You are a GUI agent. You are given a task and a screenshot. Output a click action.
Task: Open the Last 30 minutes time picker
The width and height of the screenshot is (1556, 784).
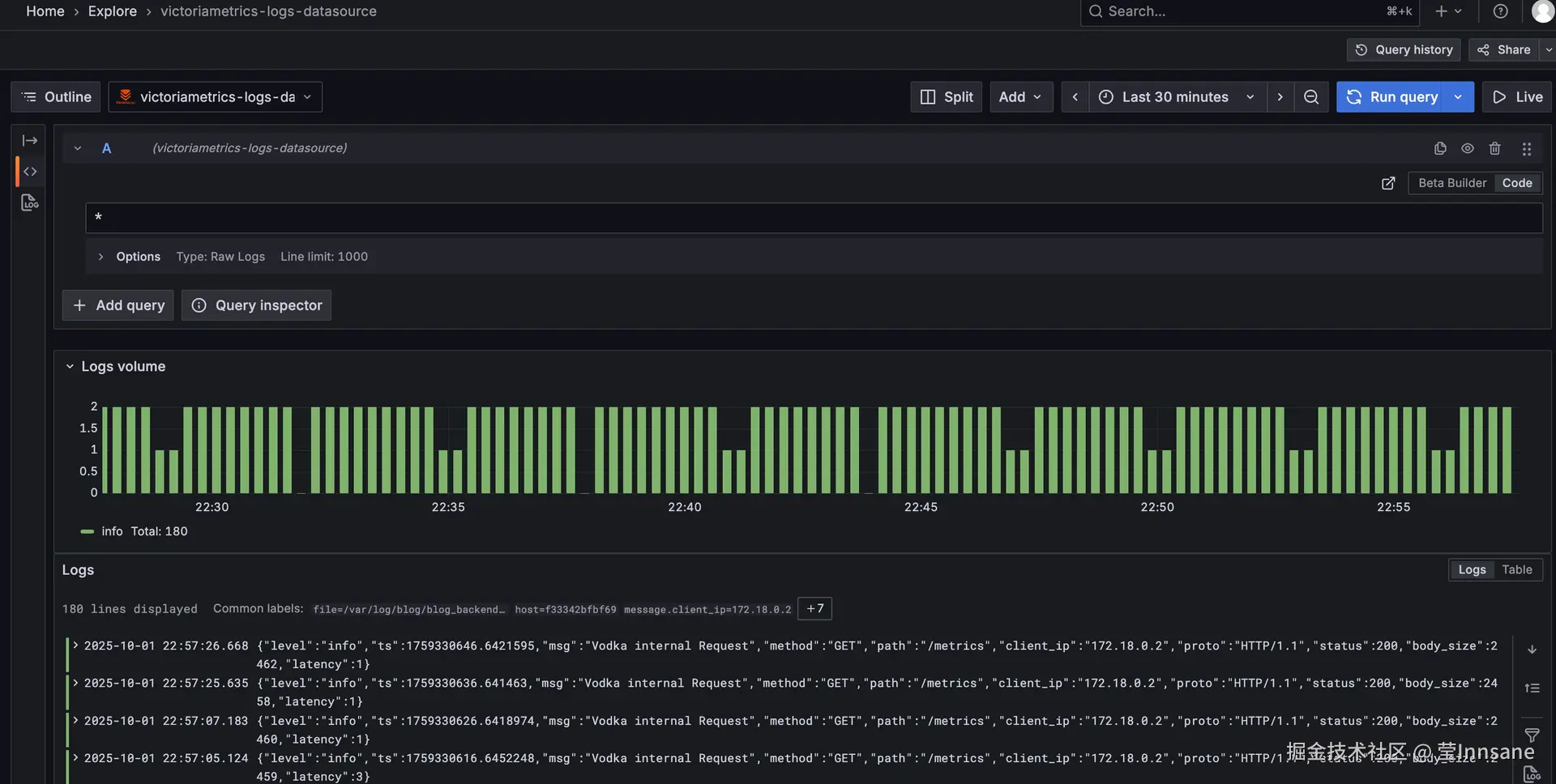tap(1175, 97)
